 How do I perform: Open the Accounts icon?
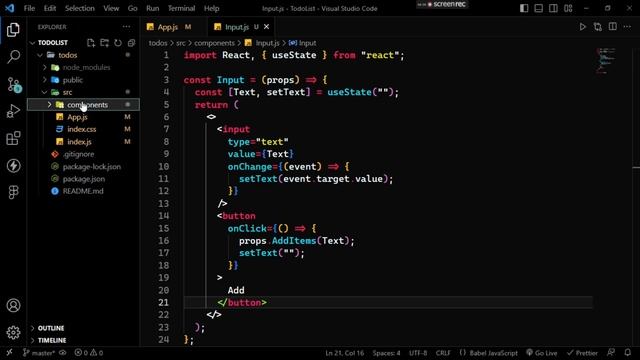tap(13, 305)
